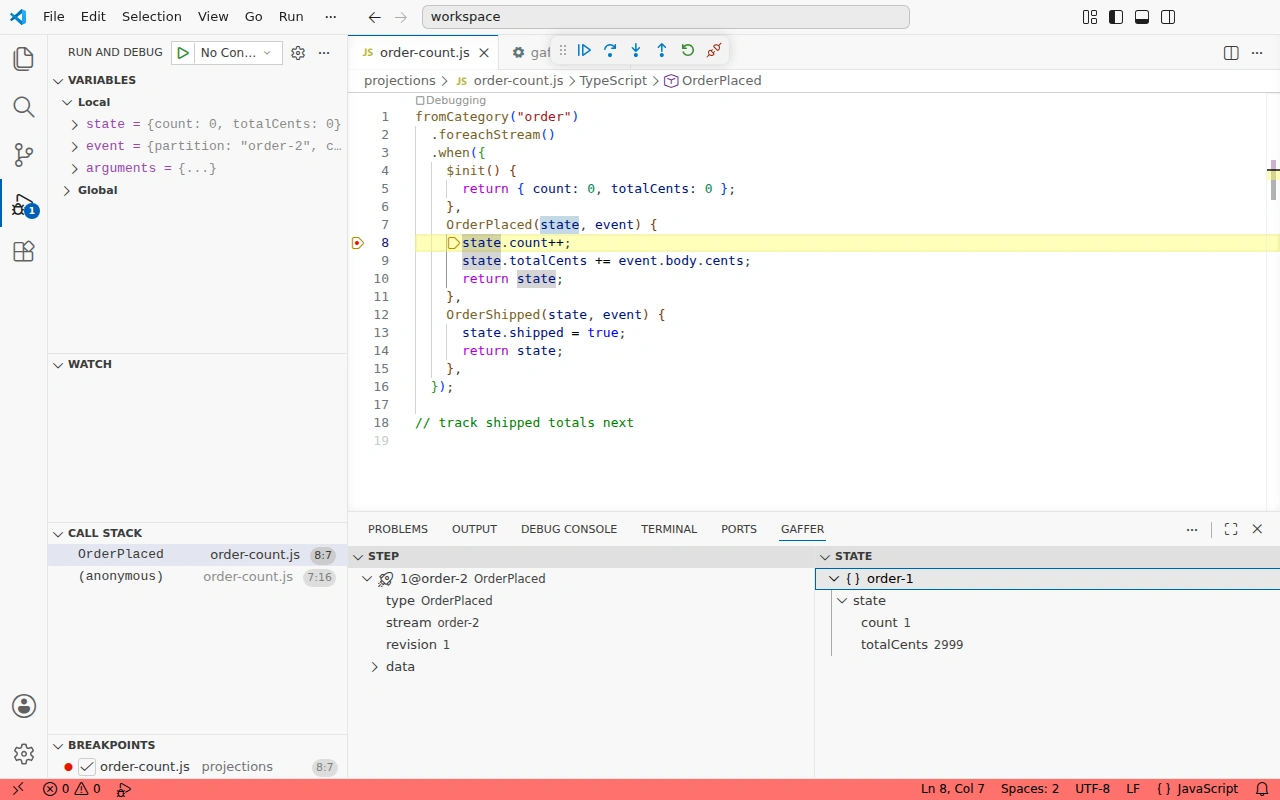
Task: Click the breakpoint glyph on line 8
Action: 358,243
